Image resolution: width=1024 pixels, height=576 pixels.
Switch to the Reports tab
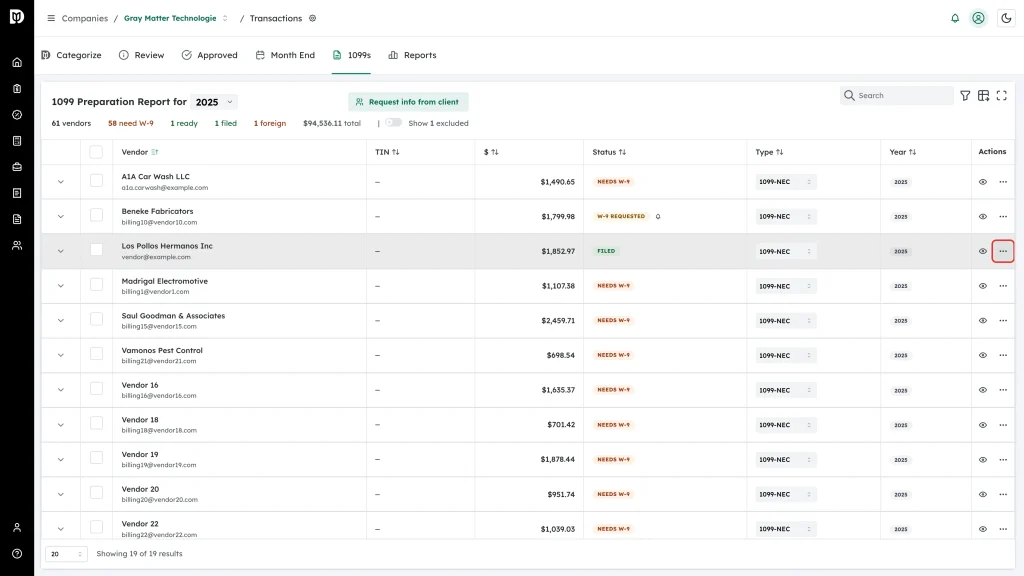(412, 56)
